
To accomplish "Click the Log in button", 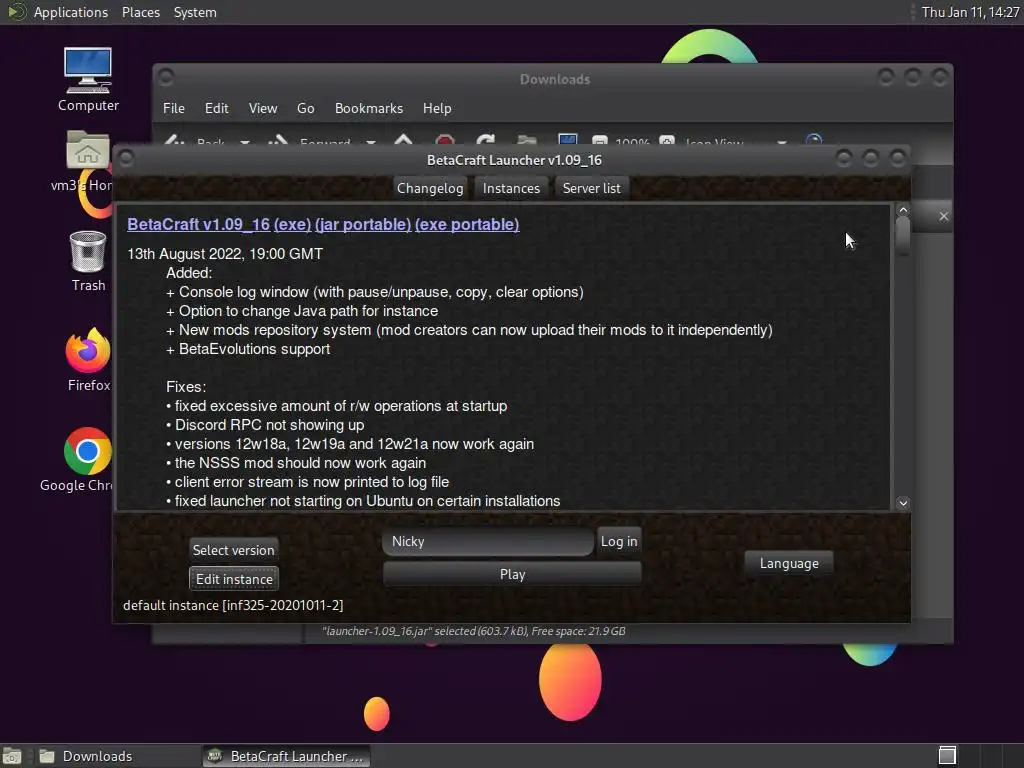I will click(618, 541).
